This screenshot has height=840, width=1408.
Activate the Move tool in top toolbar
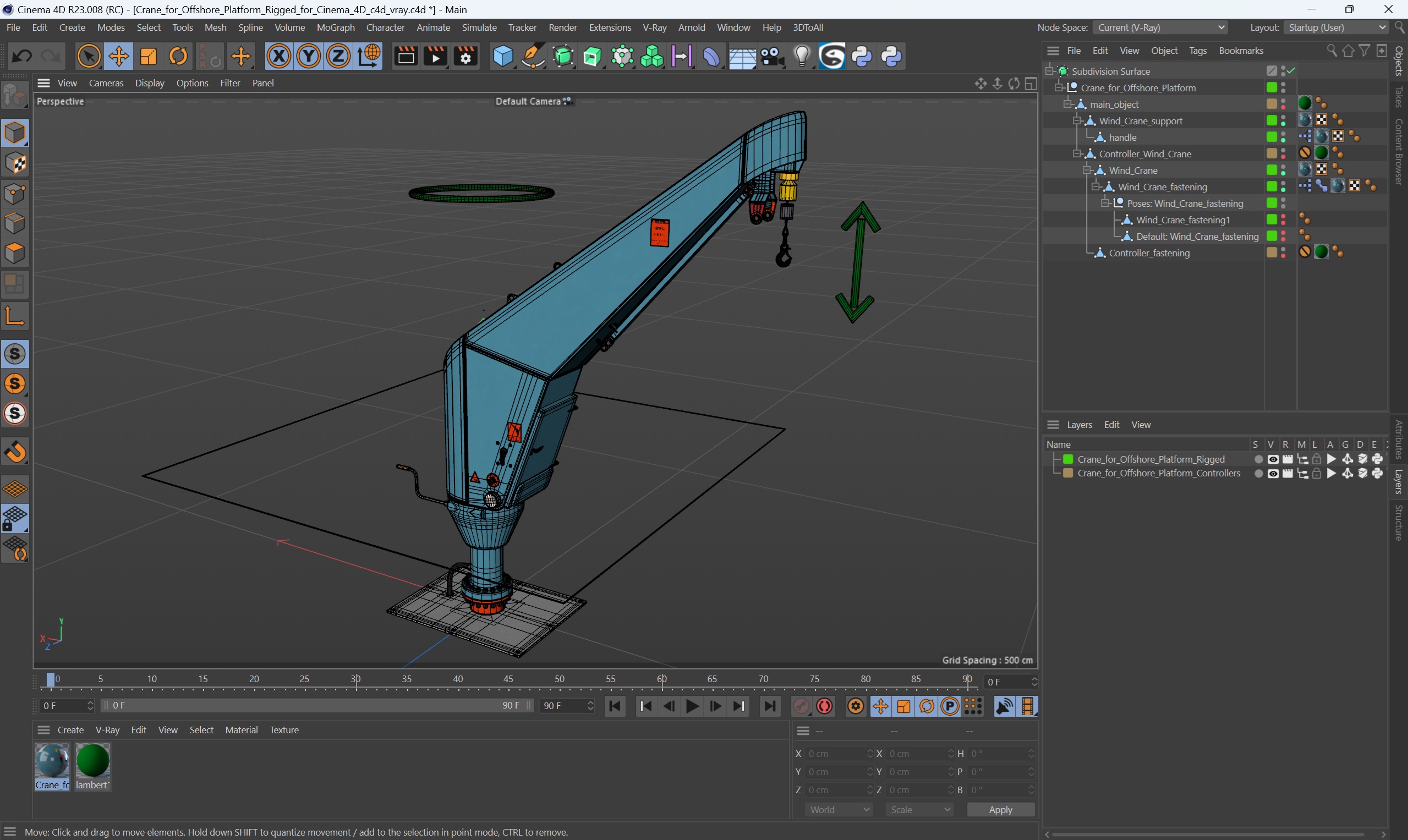pos(118,56)
